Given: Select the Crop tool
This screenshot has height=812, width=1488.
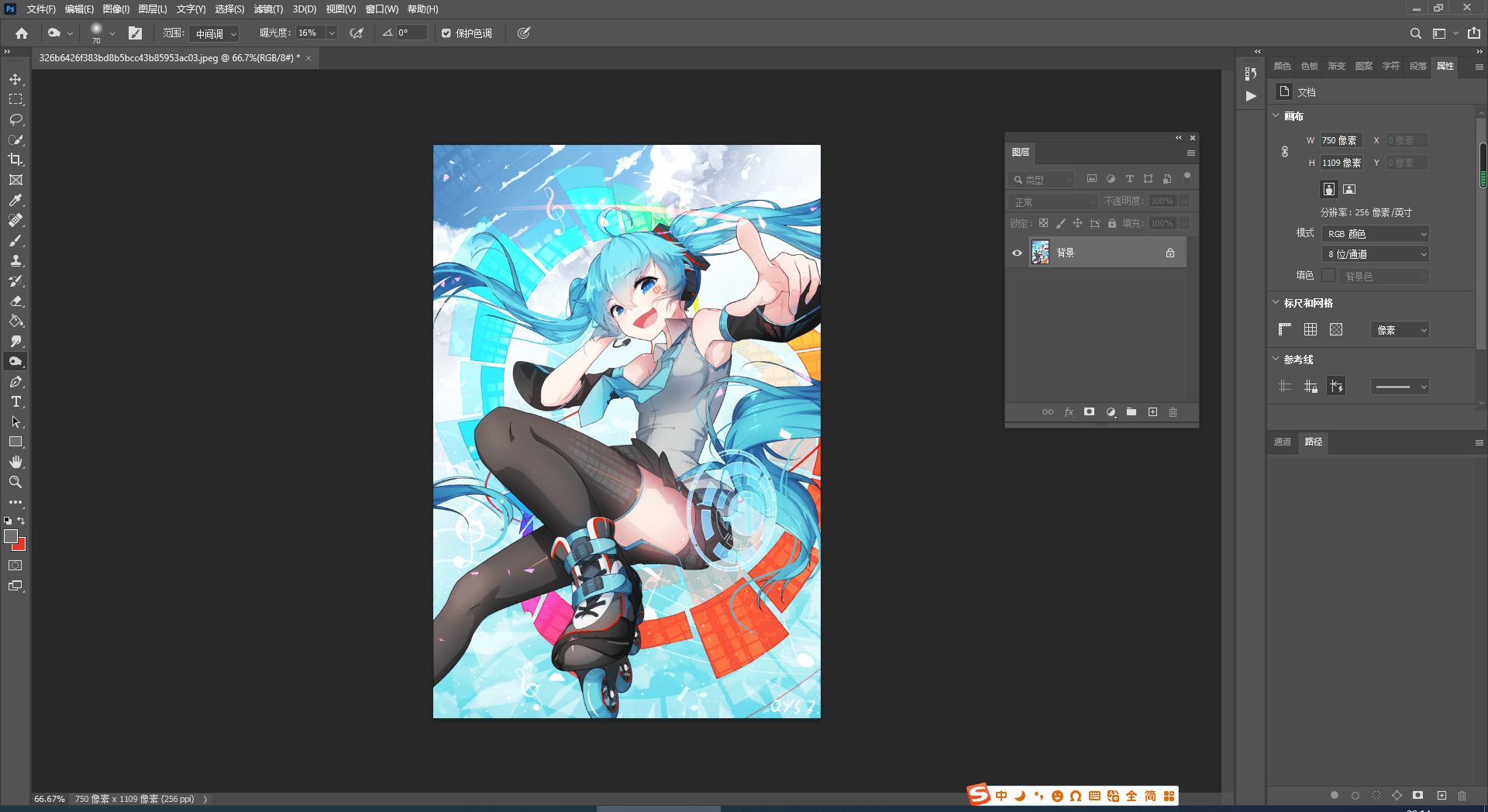Looking at the screenshot, I should click(x=15, y=160).
